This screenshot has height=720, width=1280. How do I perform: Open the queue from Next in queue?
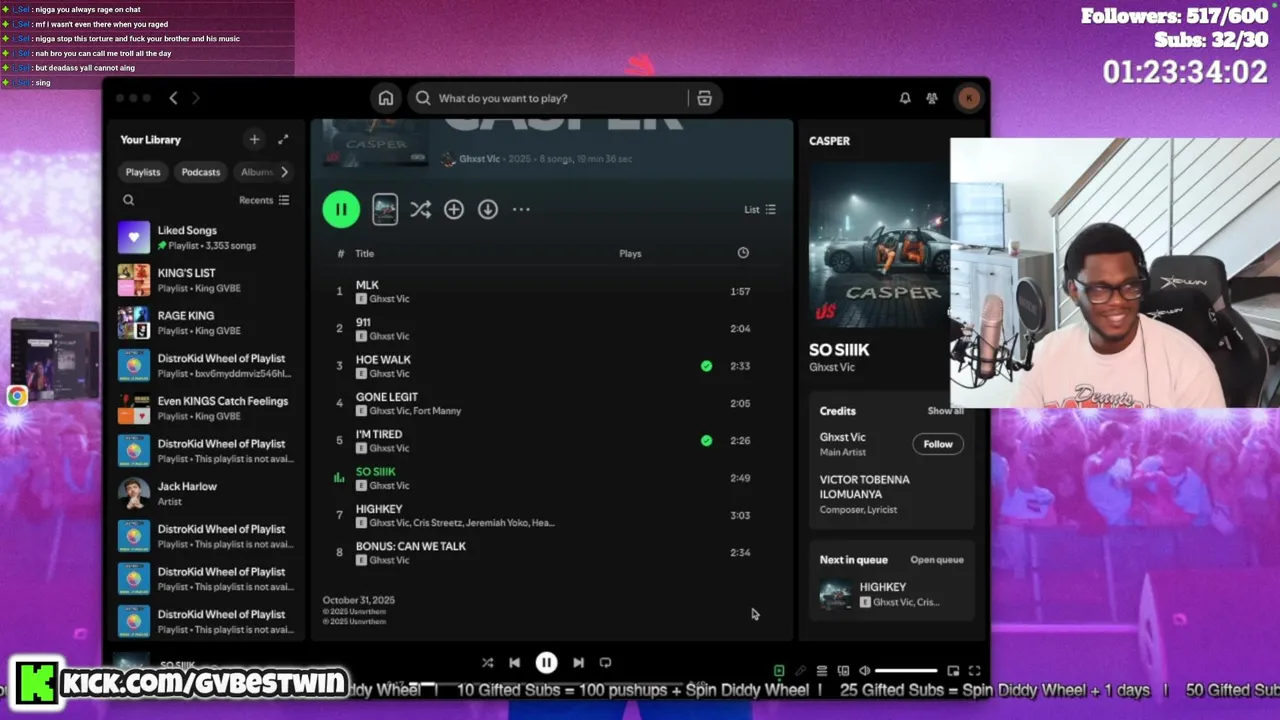coord(937,560)
